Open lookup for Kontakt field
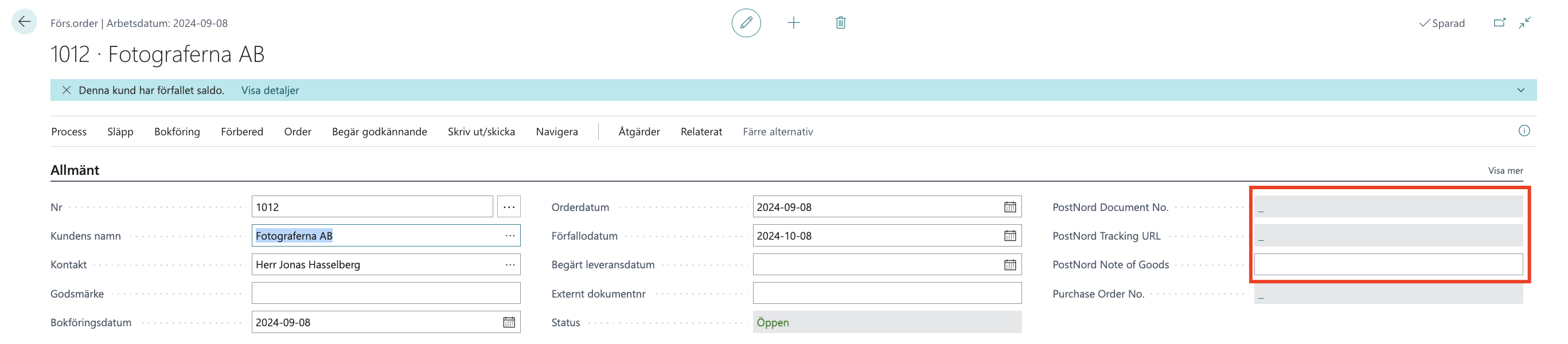The image size is (1568, 344). coord(509,264)
